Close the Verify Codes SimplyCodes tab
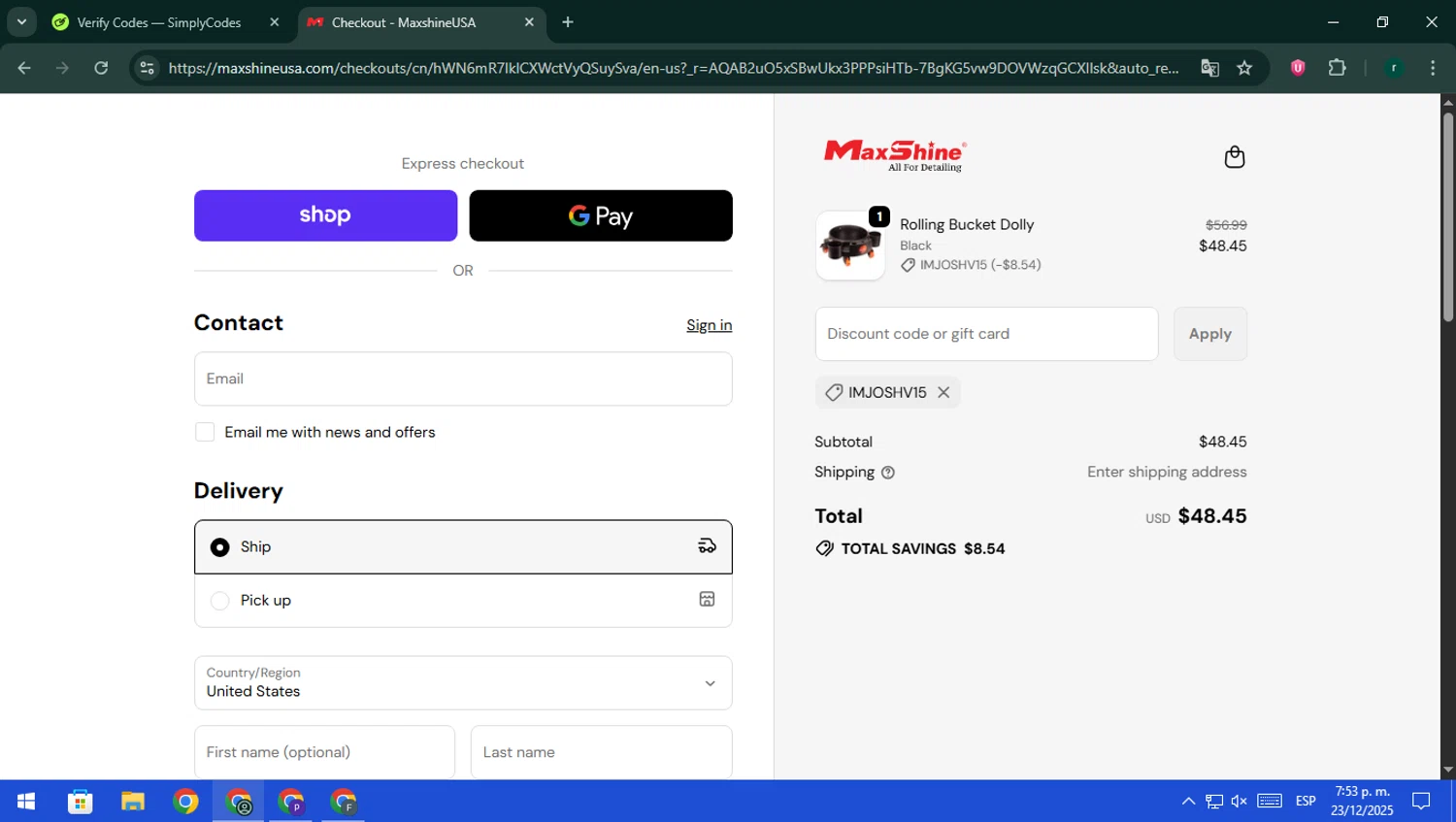 pos(275,22)
